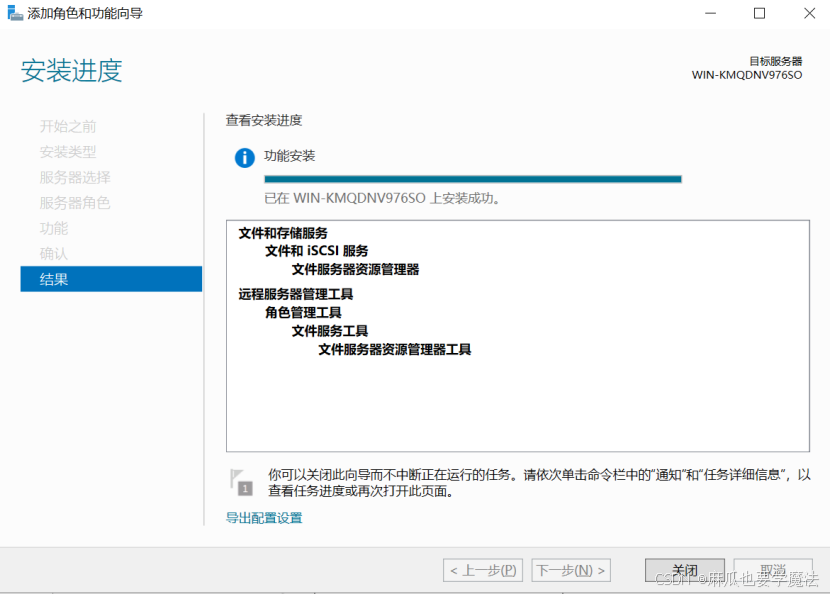The width and height of the screenshot is (831, 595).
Task: Click the 文件服务器资源管理器 entry
Action: pyautogui.click(x=355, y=269)
